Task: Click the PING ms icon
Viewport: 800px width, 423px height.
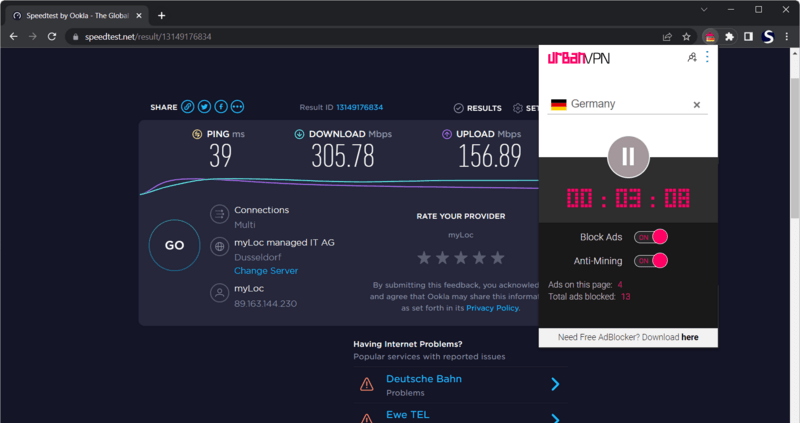Action: (197, 134)
